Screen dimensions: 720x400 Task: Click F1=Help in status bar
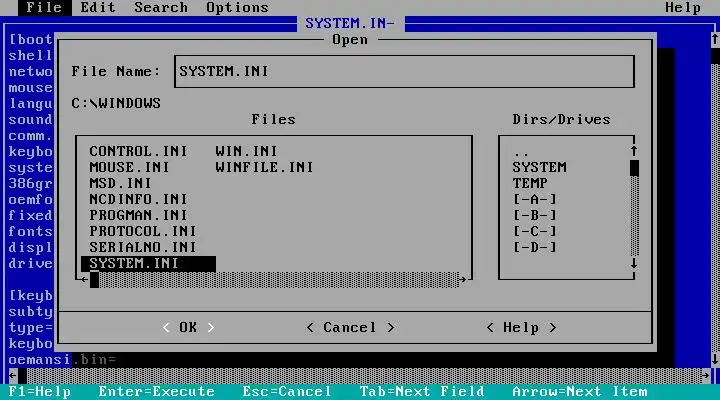pos(39,392)
